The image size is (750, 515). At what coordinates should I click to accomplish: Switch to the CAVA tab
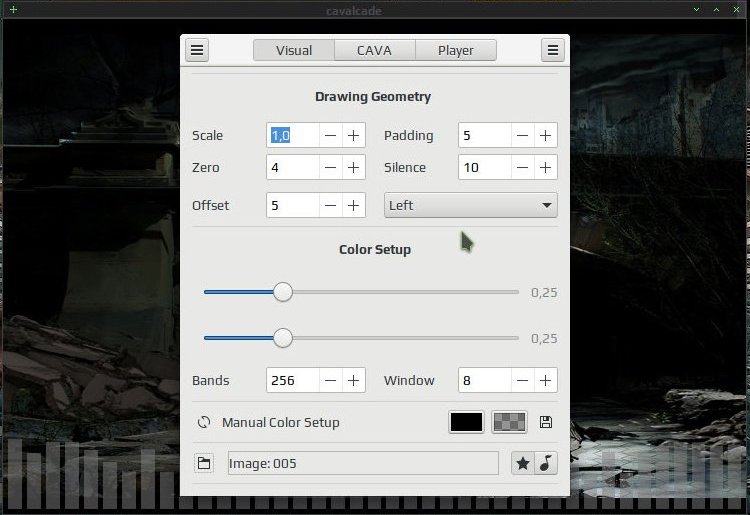coord(375,50)
